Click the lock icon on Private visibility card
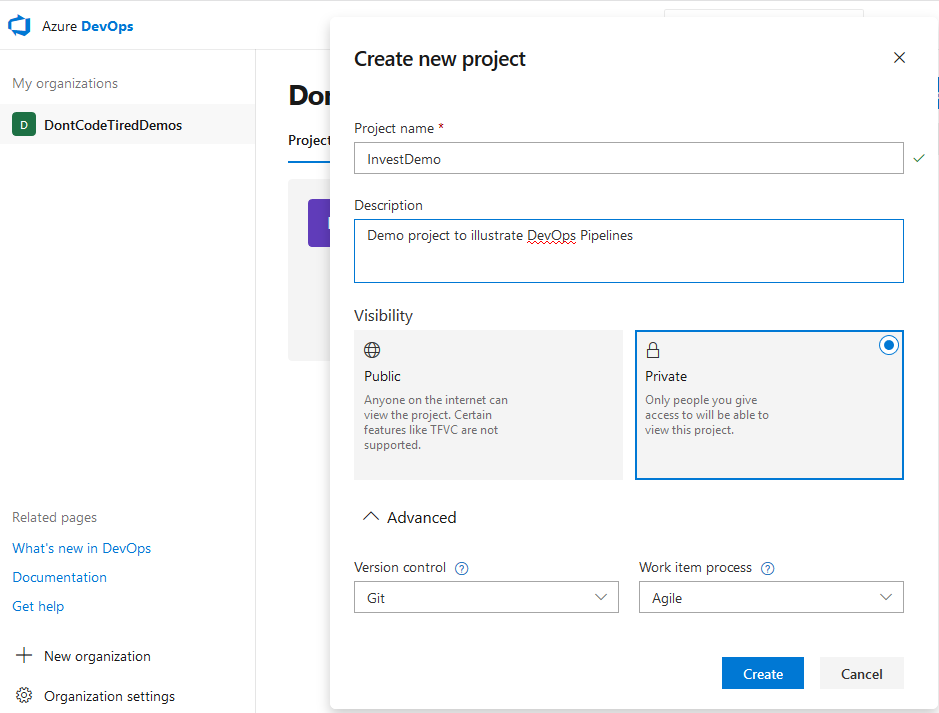Viewport: 939px width, 713px height. point(653,350)
